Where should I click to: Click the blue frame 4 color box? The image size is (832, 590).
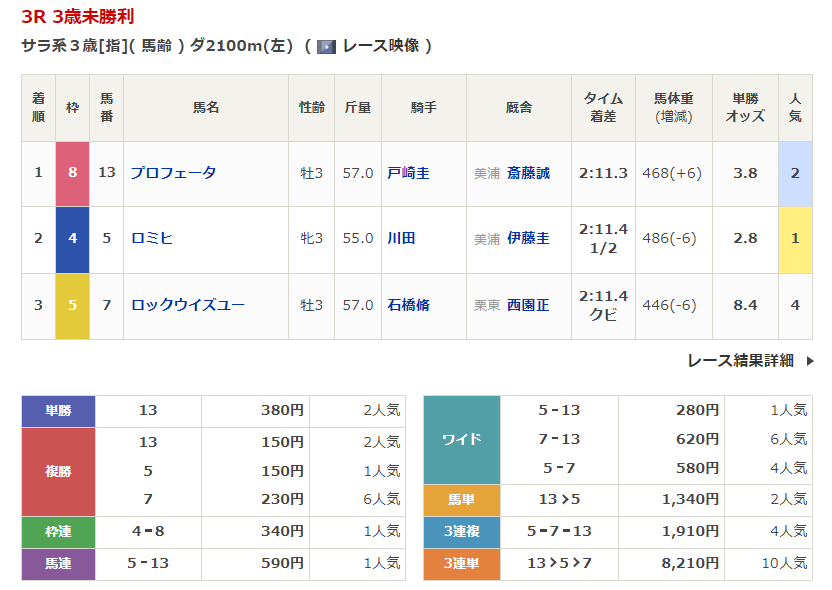(72, 238)
